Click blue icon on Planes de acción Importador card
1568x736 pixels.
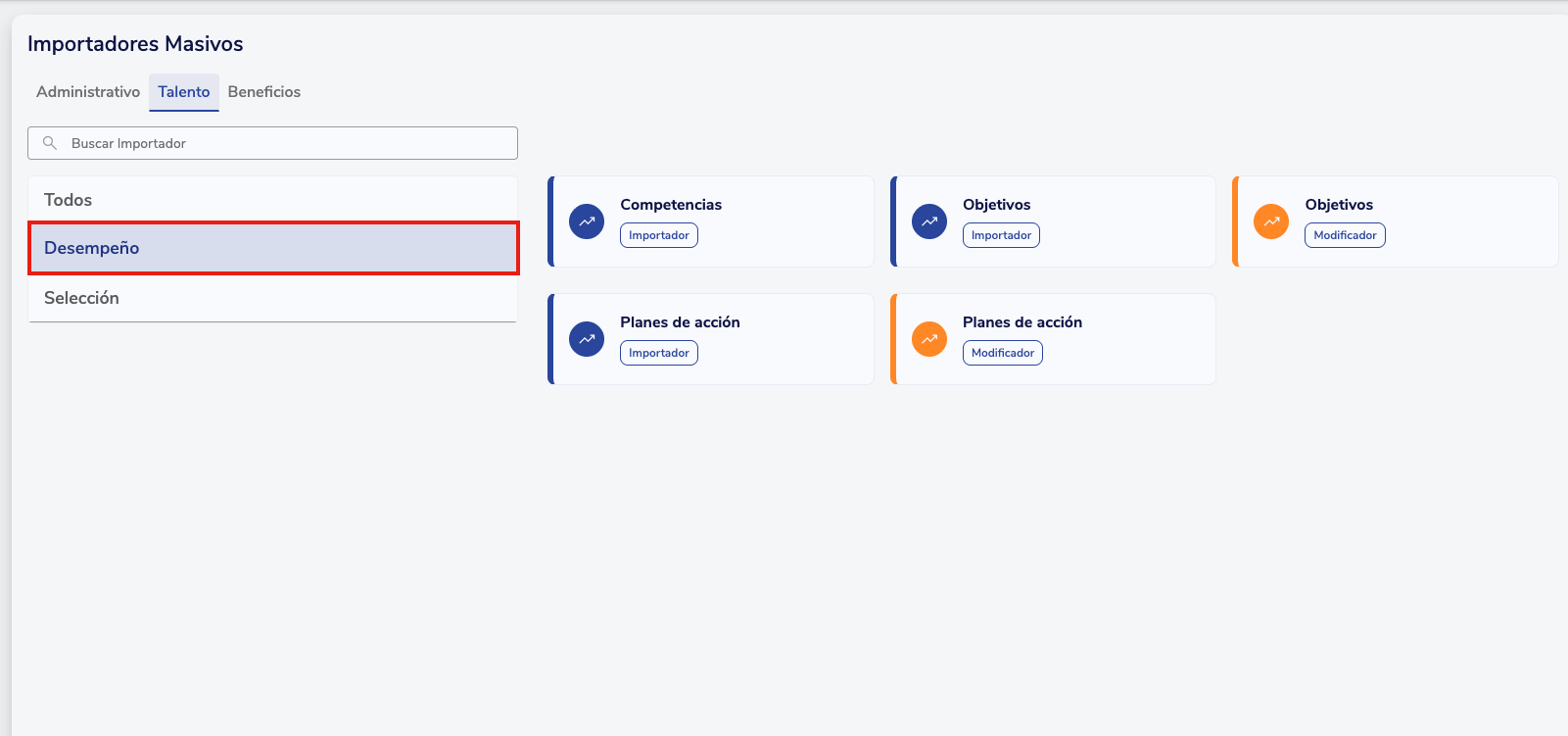[x=587, y=339]
